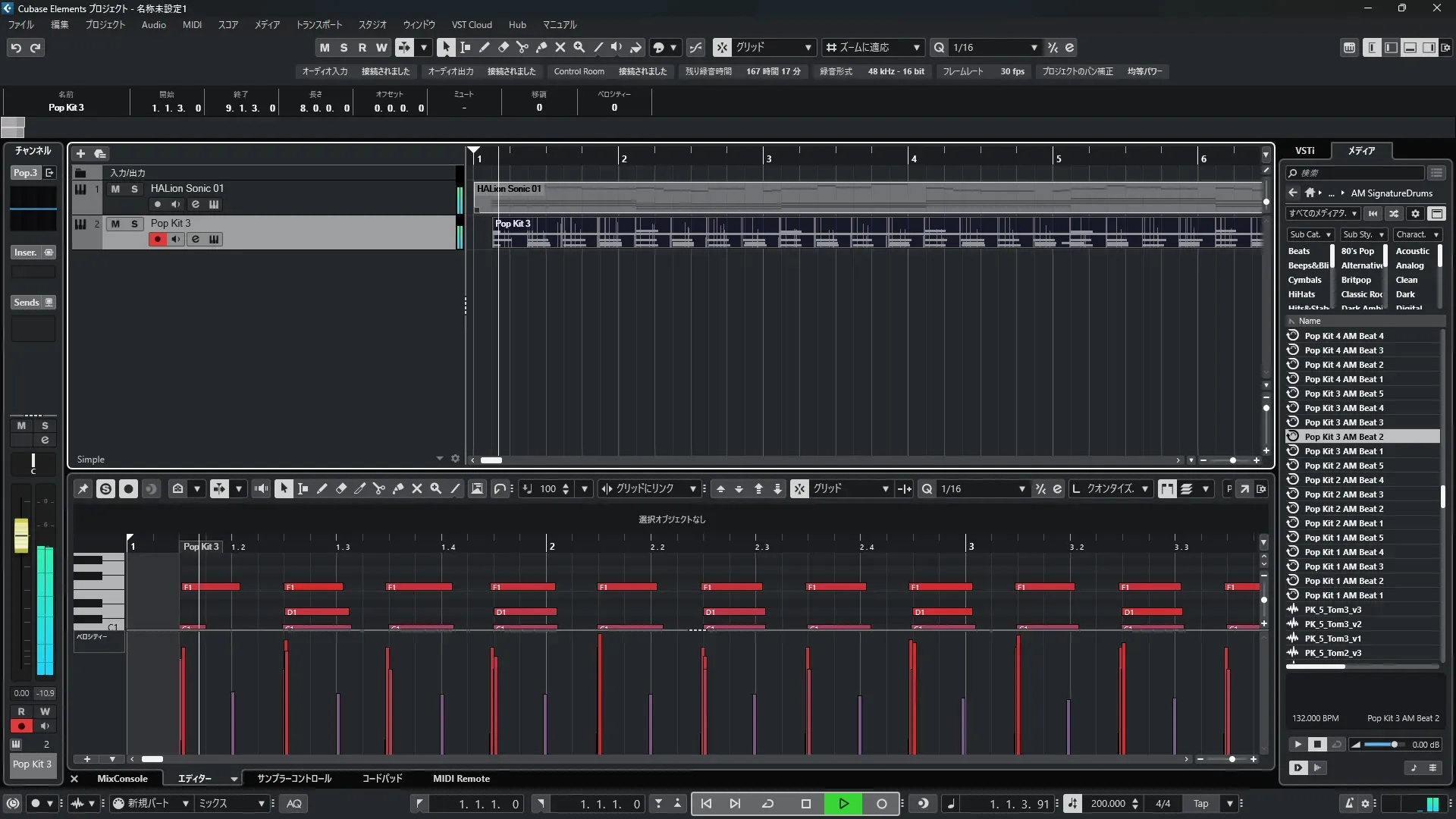The width and height of the screenshot is (1456, 819).
Task: Open the トランスポート menu
Action: tap(318, 25)
